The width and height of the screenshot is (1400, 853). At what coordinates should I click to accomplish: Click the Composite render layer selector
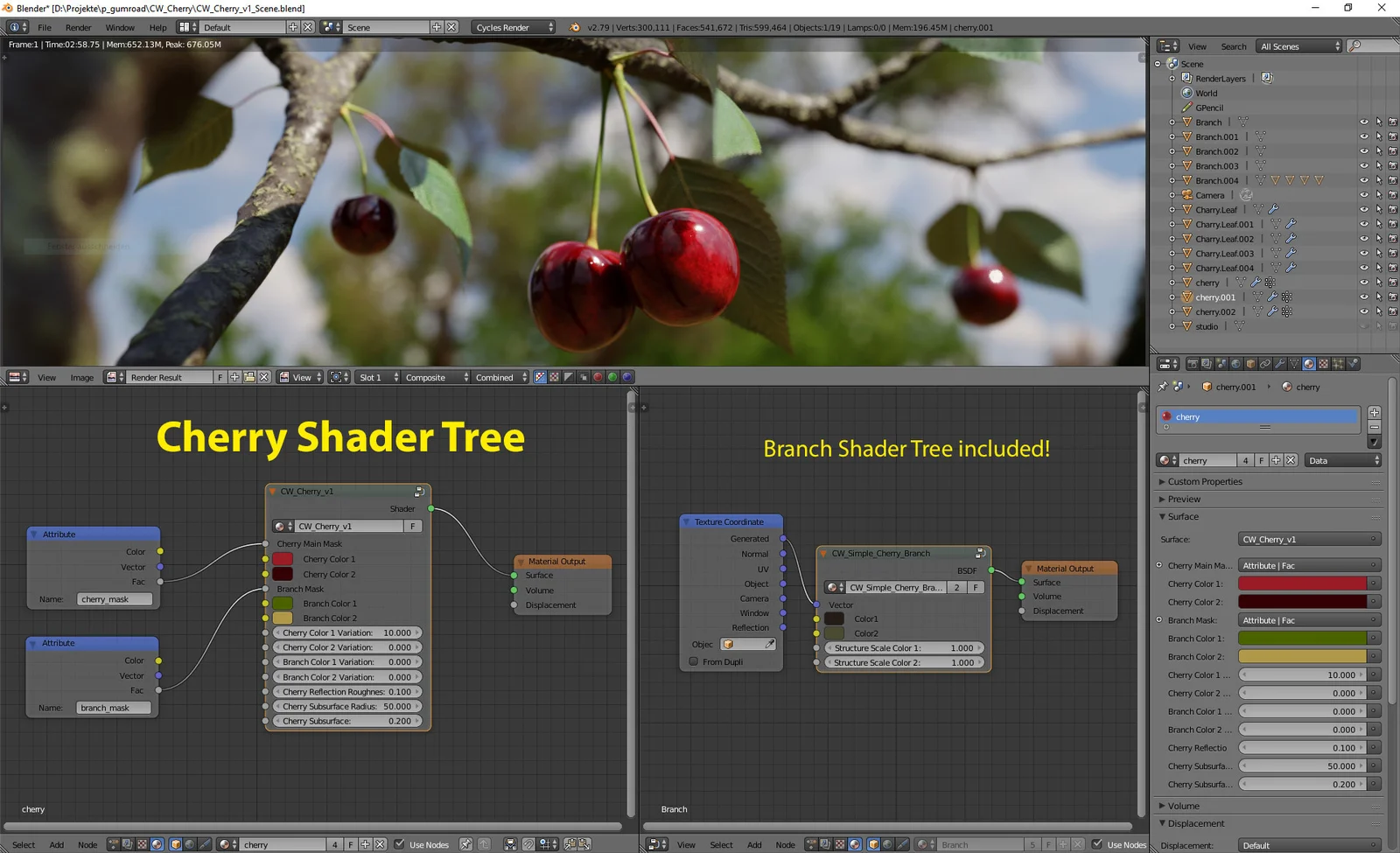point(425,377)
